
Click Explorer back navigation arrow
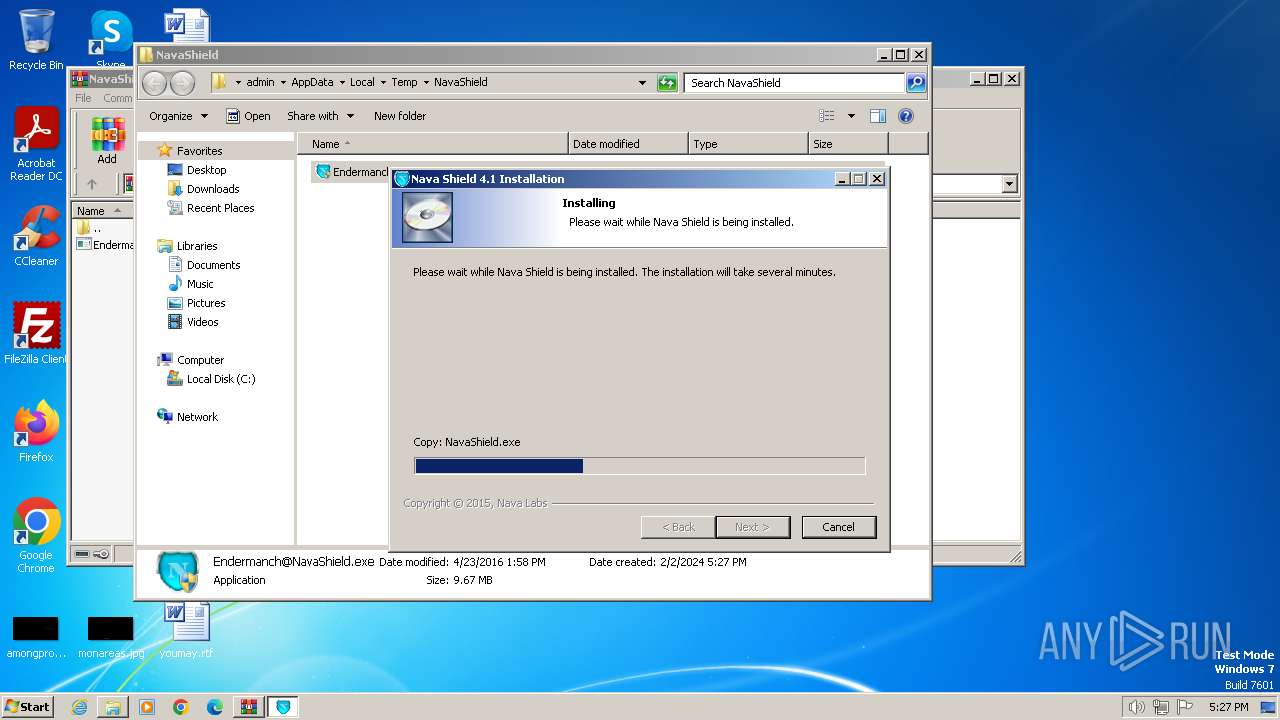[155, 83]
